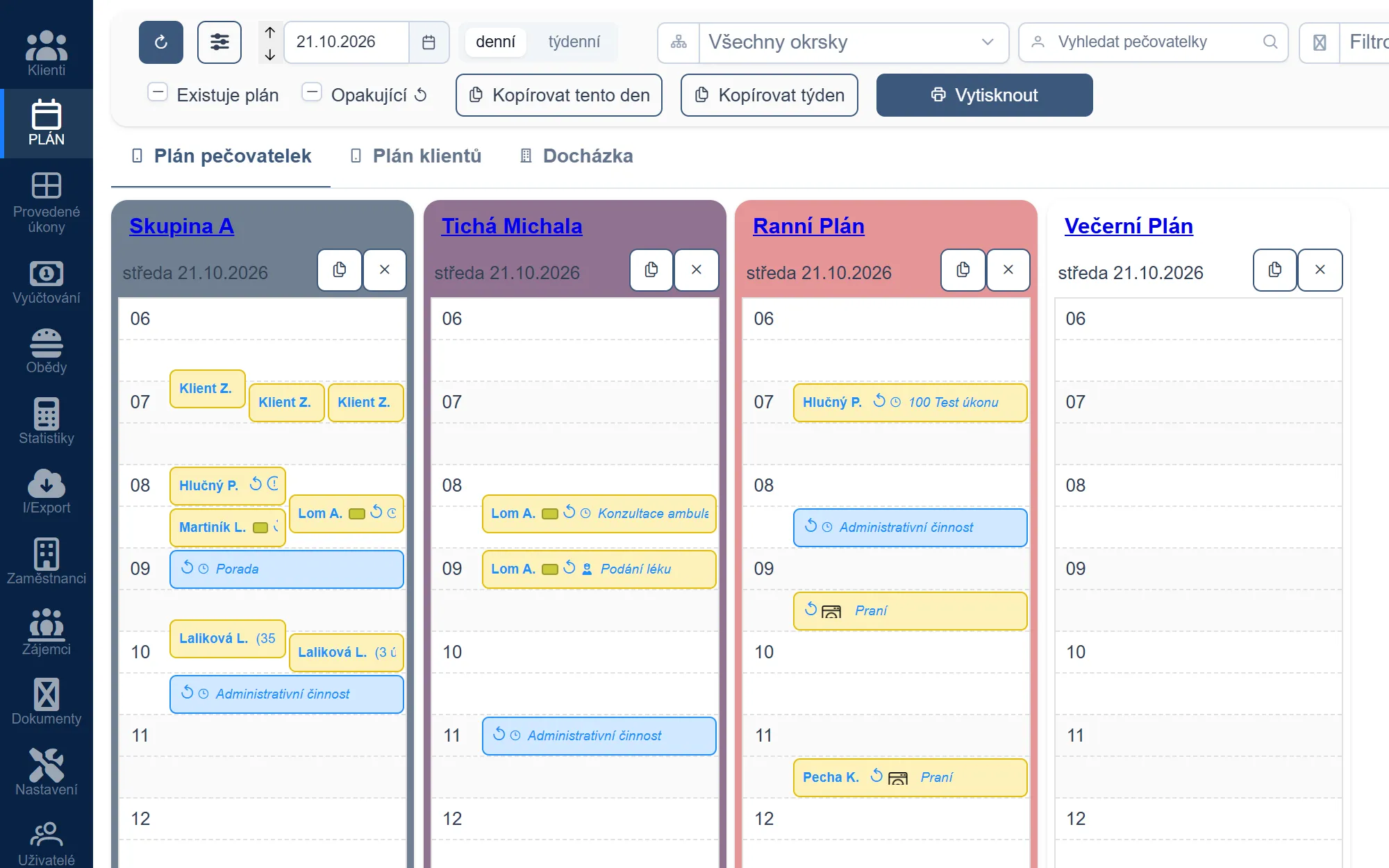This screenshot has height=868, width=1389.
Task: Click the Vyhledat pečovatelky search field
Action: coord(1153,42)
